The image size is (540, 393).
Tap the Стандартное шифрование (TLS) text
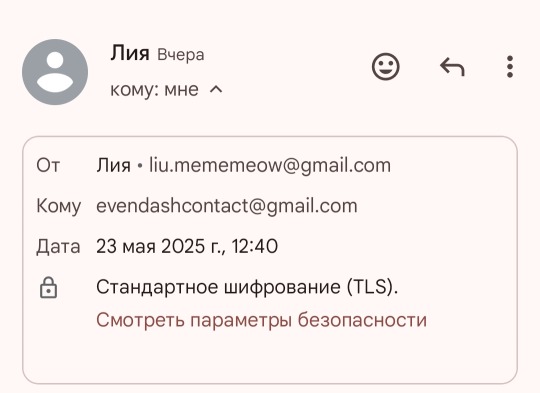coord(247,287)
